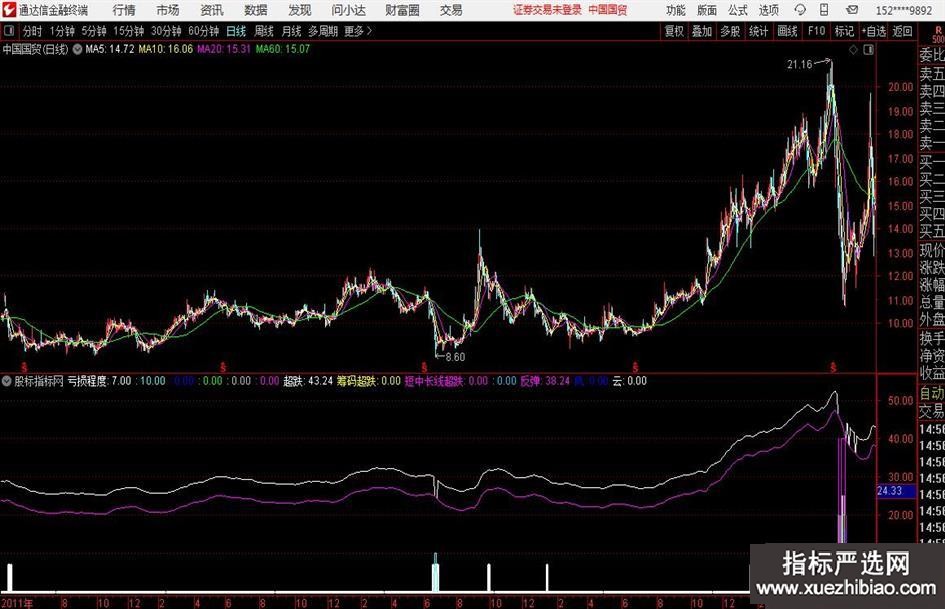Click the 2011年 label on the time axis

(17, 603)
